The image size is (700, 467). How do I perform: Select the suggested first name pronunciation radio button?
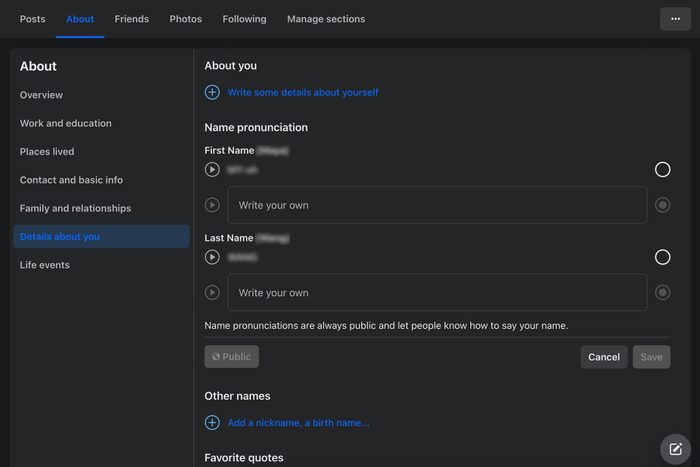point(662,170)
